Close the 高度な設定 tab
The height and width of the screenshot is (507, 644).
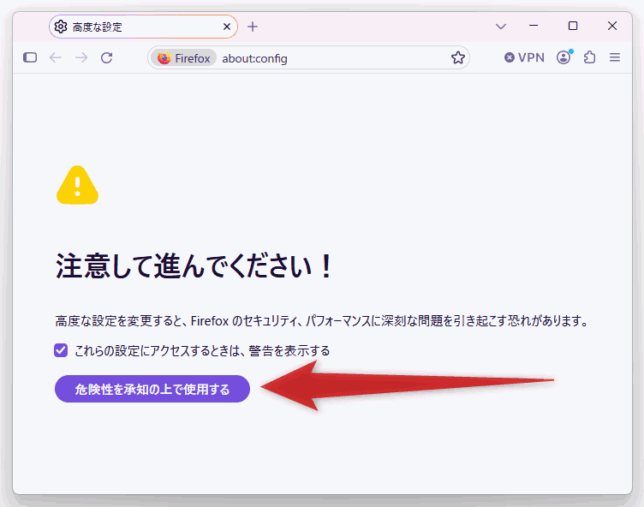coord(227,27)
